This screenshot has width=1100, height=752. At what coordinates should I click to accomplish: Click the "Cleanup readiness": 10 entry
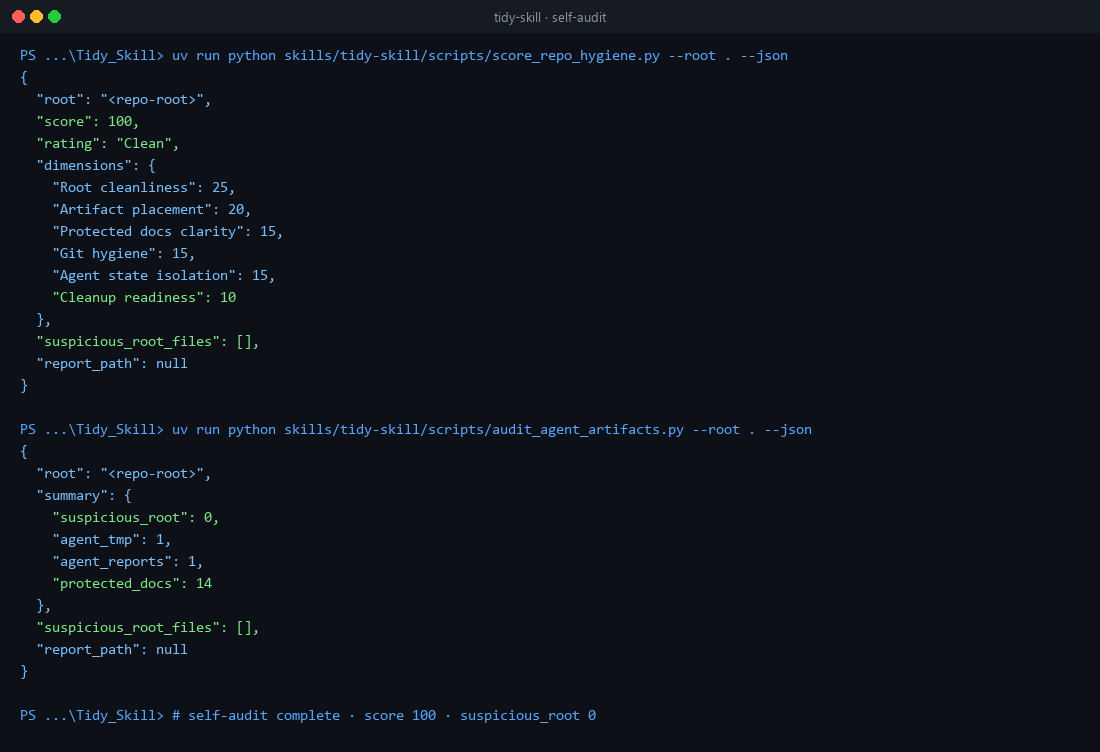pyautogui.click(x=144, y=297)
